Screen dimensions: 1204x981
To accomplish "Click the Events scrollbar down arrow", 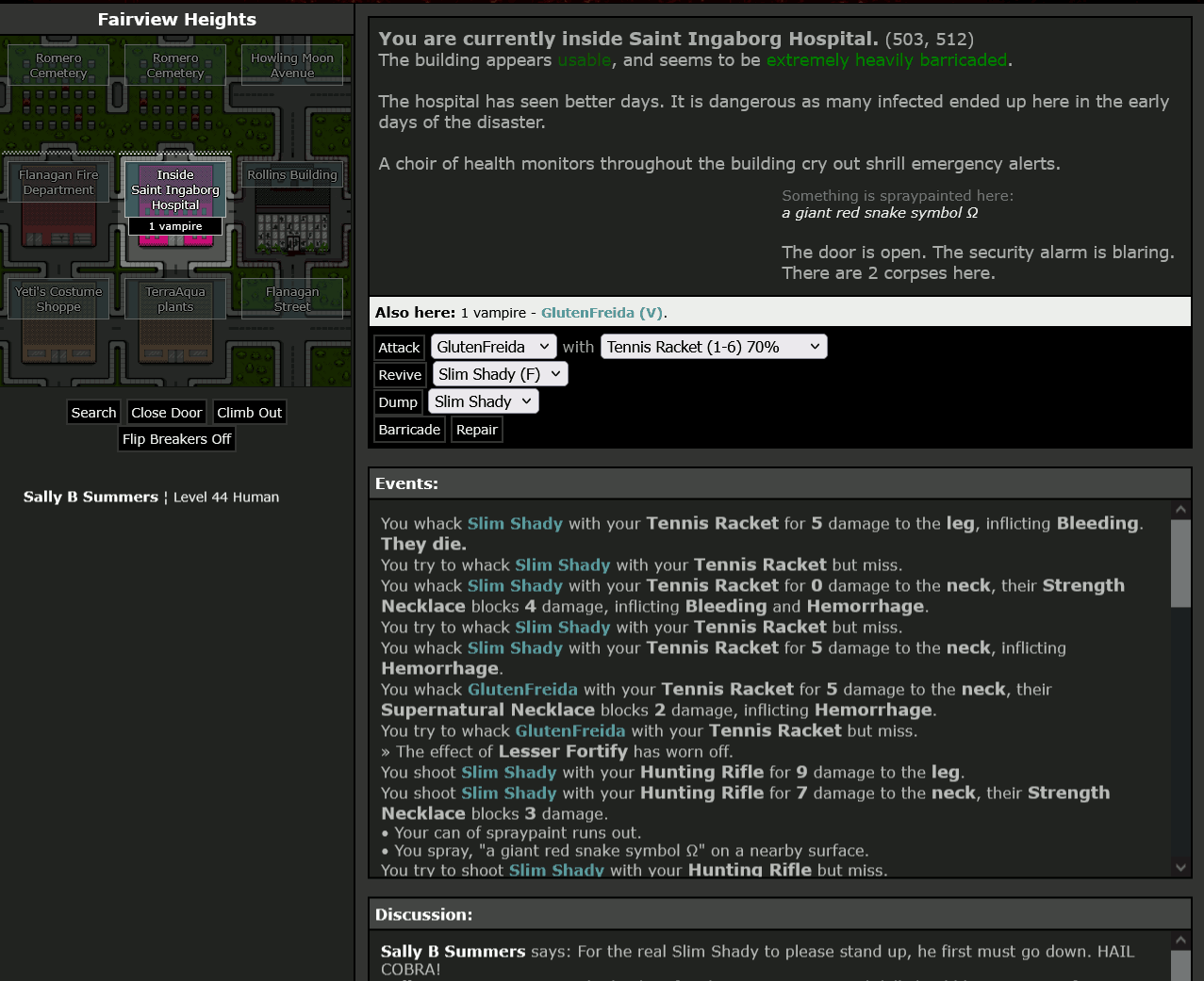I will coord(1180,867).
